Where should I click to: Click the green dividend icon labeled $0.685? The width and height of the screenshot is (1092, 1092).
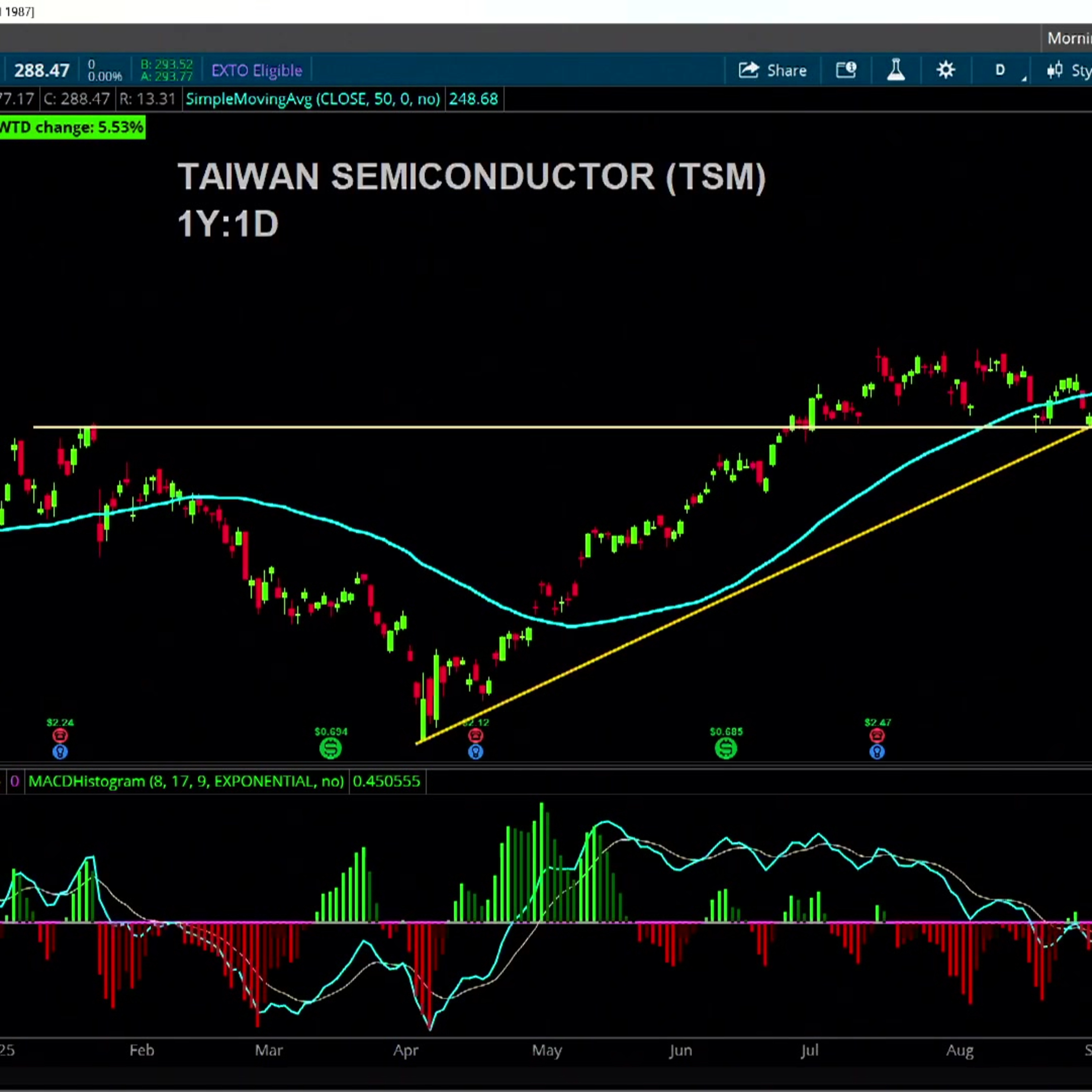726,748
